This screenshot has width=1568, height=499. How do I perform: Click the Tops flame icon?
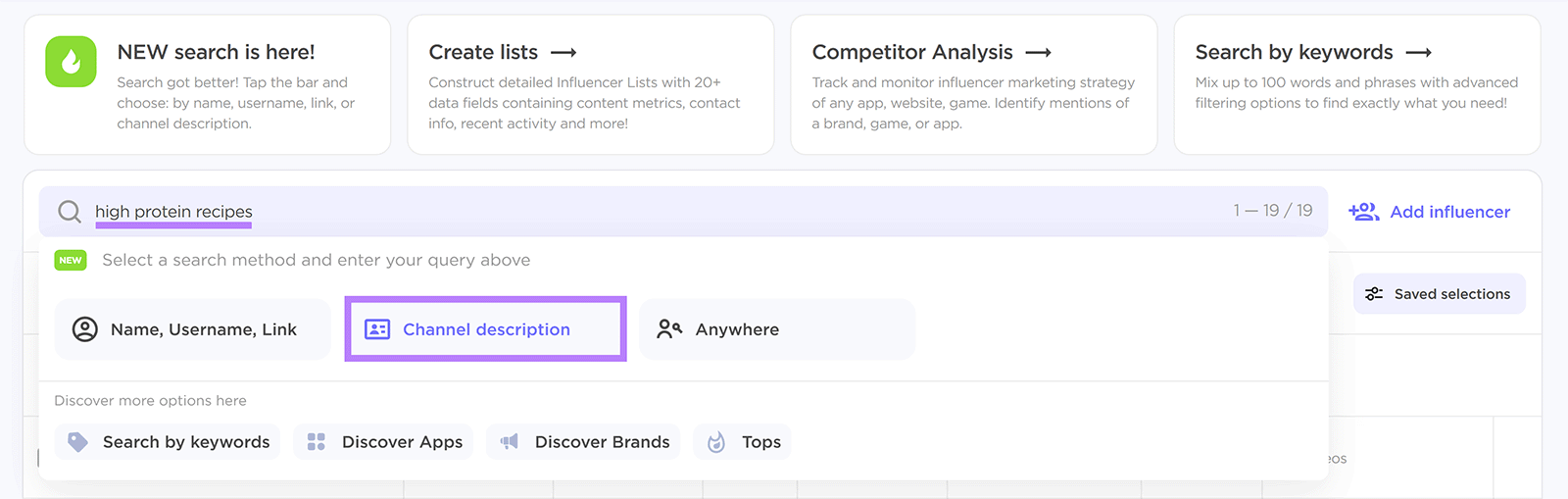pyautogui.click(x=716, y=442)
